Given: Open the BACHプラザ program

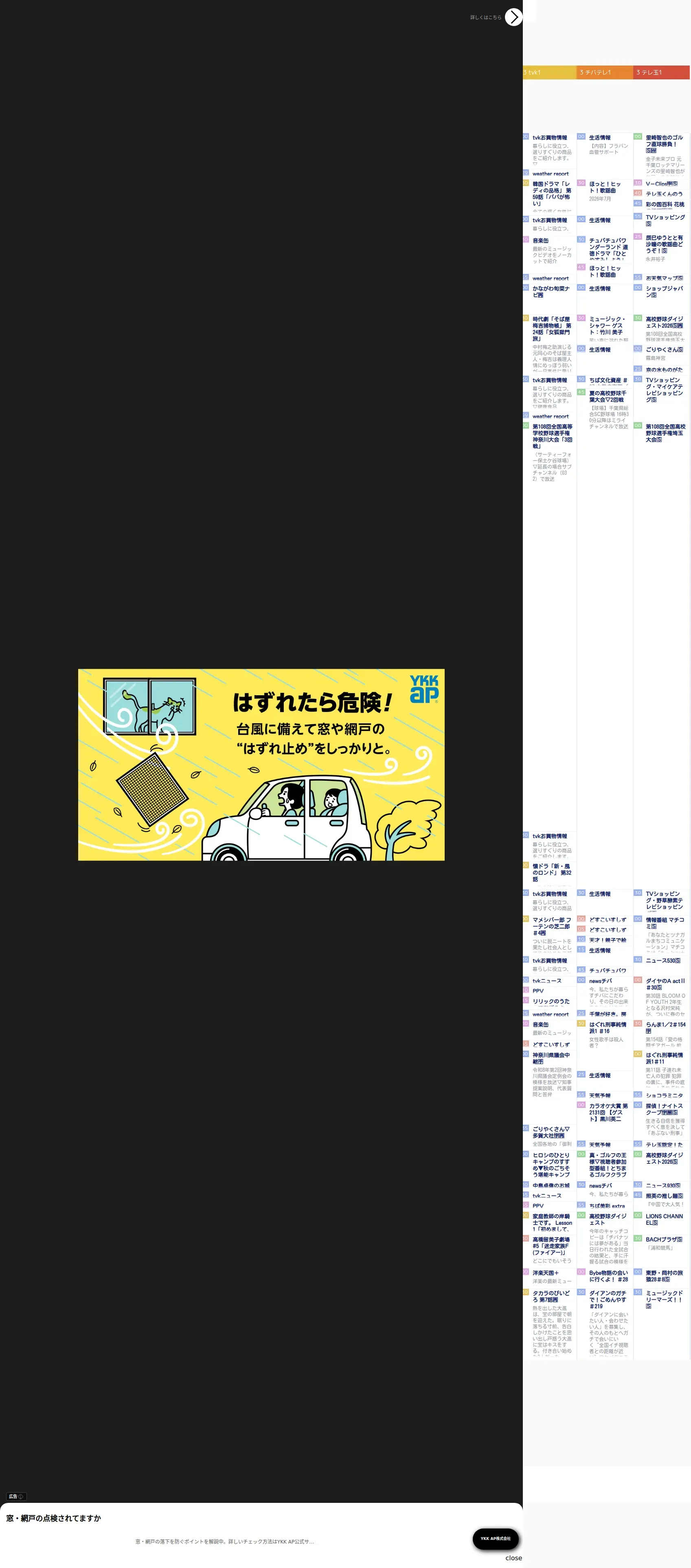Looking at the screenshot, I should tap(664, 1239).
